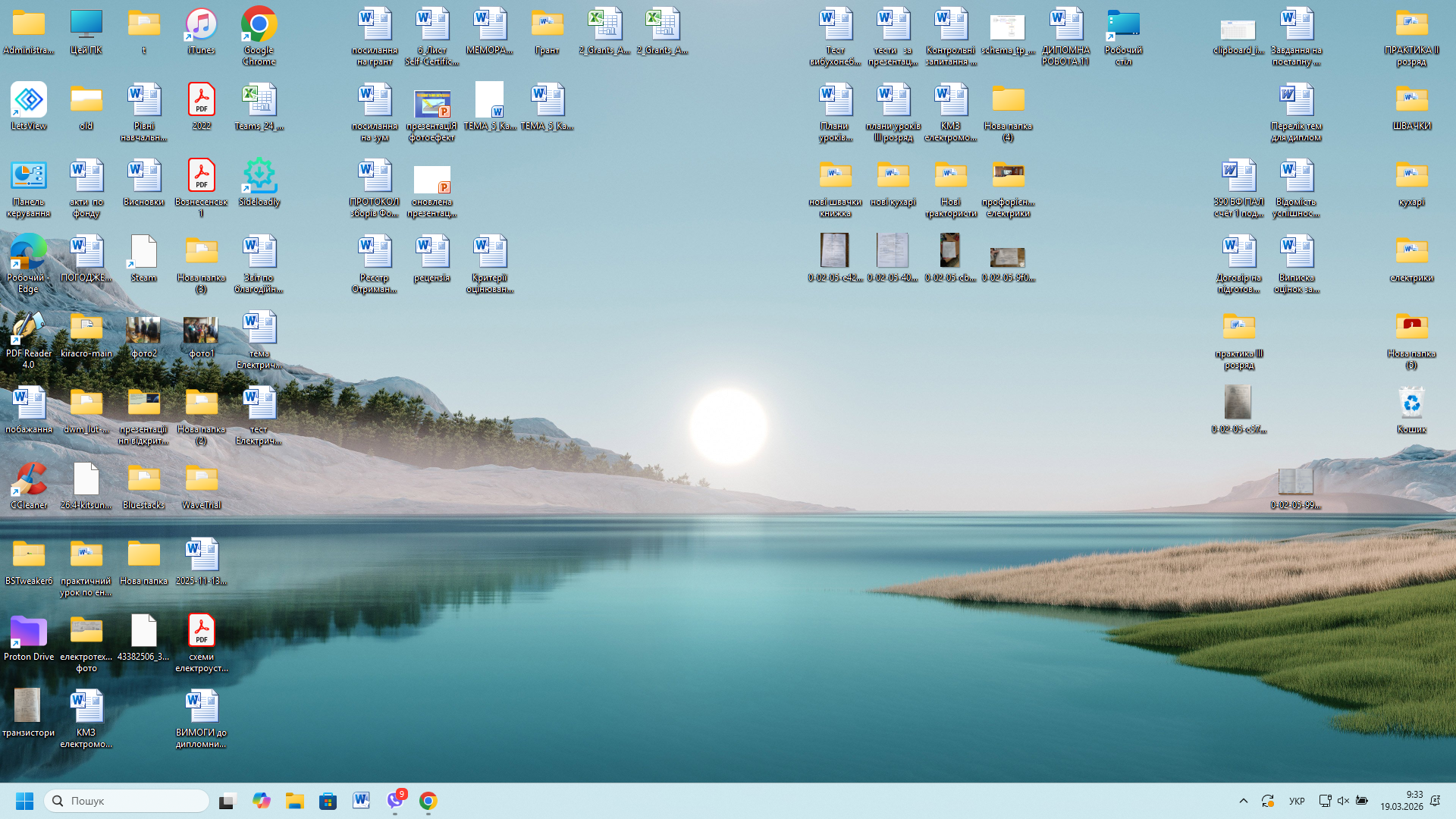The width and height of the screenshot is (1456, 819).
Task: Open Word from the taskbar
Action: (361, 801)
